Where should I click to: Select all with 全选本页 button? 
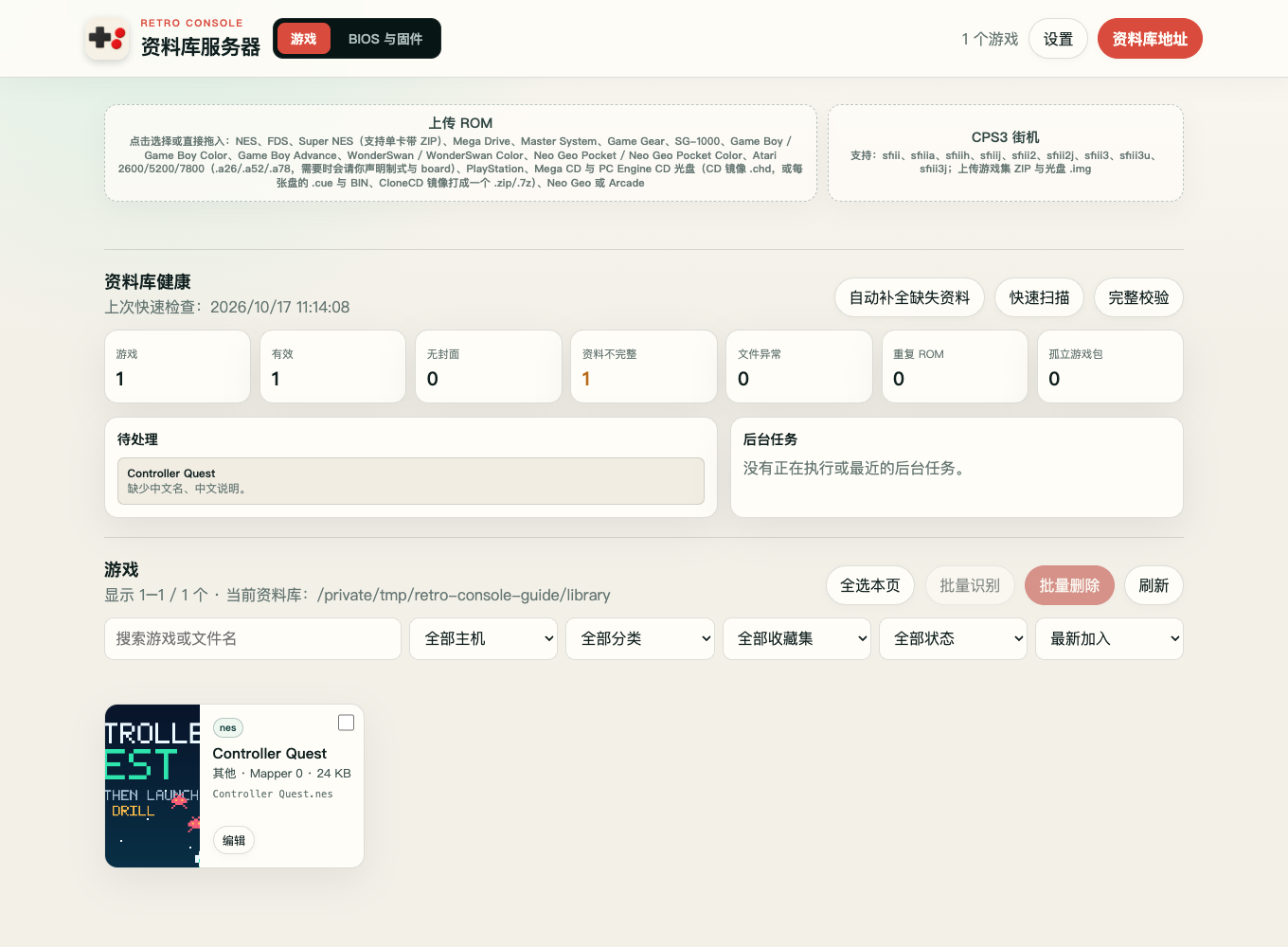870,585
